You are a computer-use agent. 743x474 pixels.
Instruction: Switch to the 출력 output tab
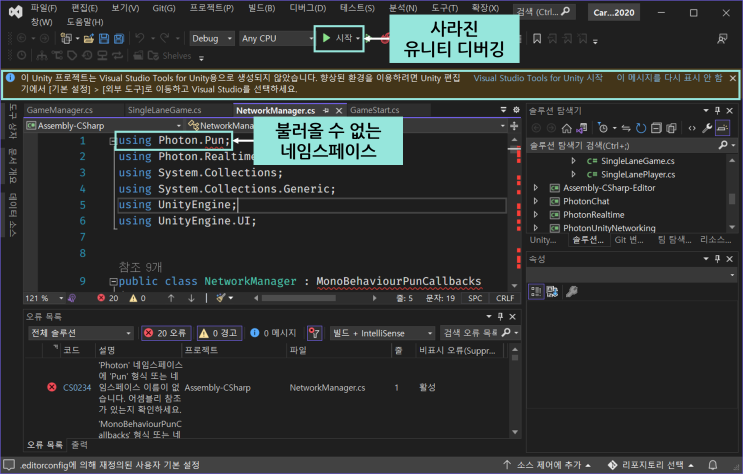79,445
